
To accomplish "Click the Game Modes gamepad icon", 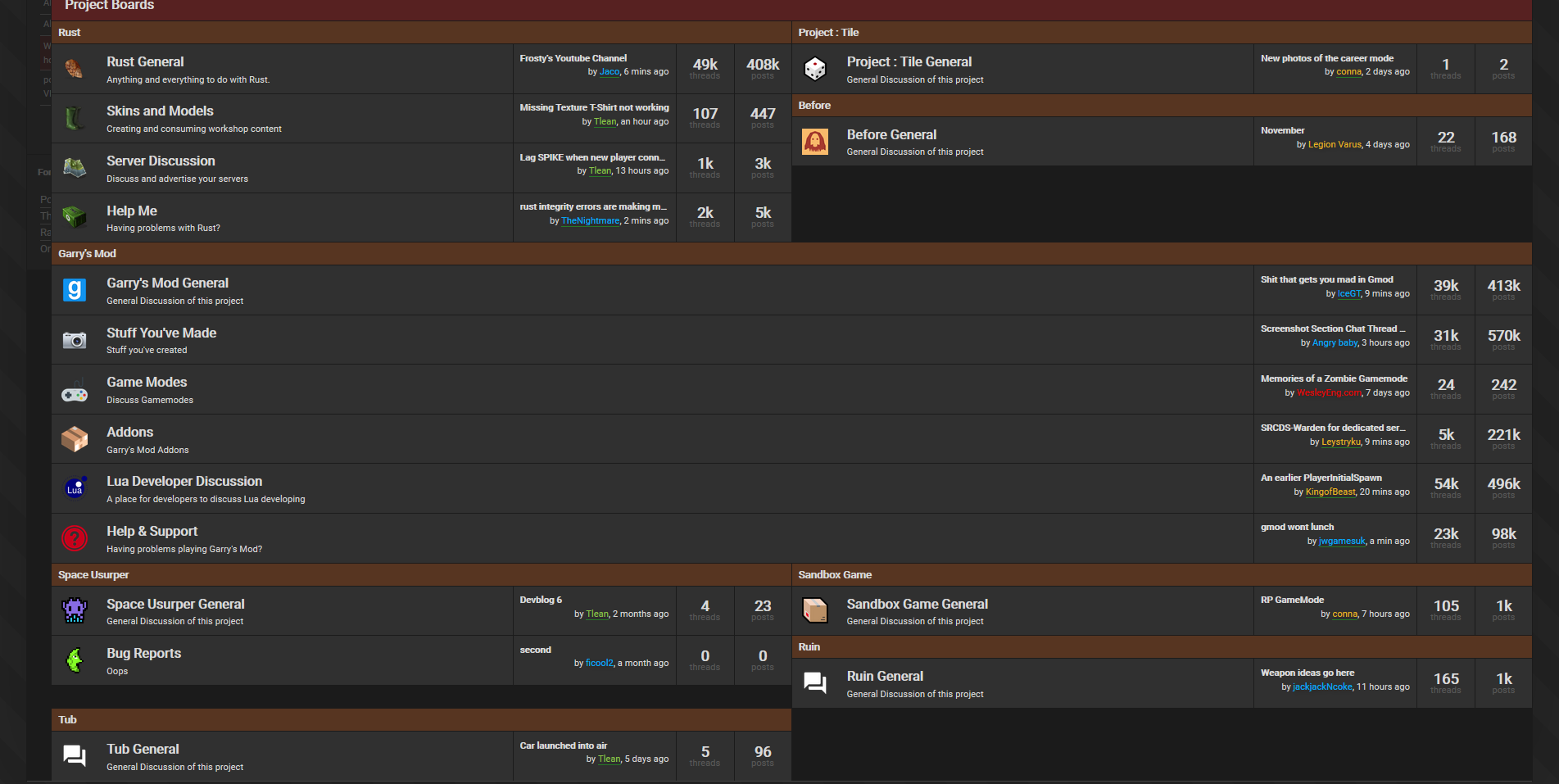I will pyautogui.click(x=75, y=390).
